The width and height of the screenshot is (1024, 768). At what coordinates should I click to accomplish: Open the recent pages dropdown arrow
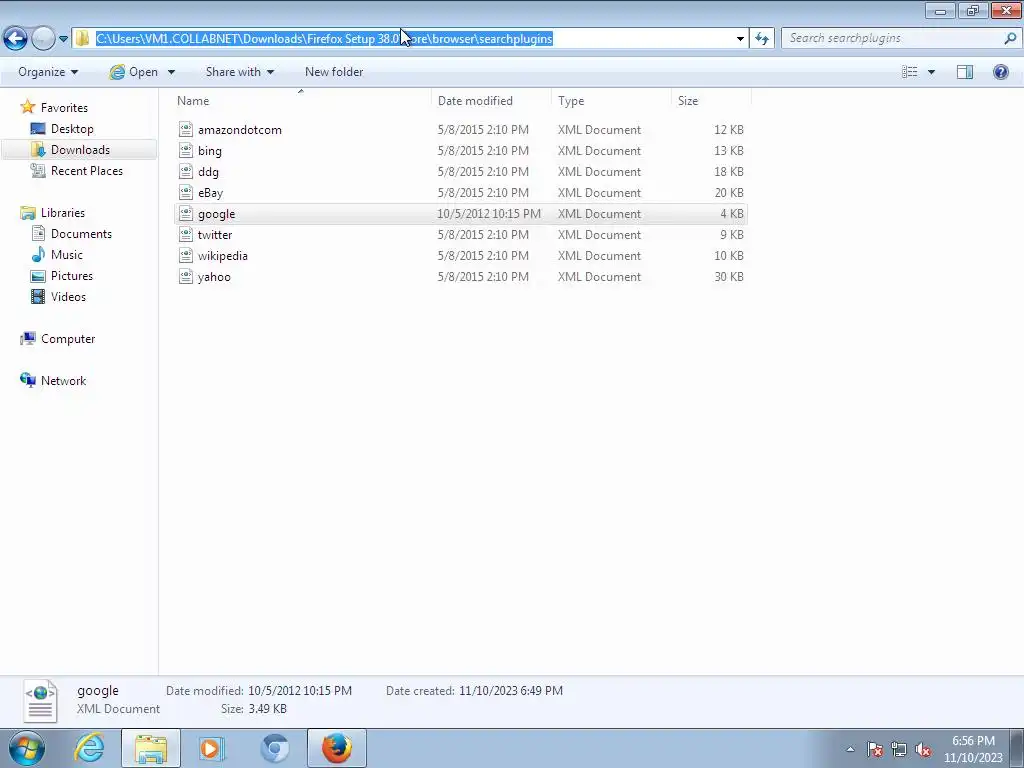pos(63,39)
